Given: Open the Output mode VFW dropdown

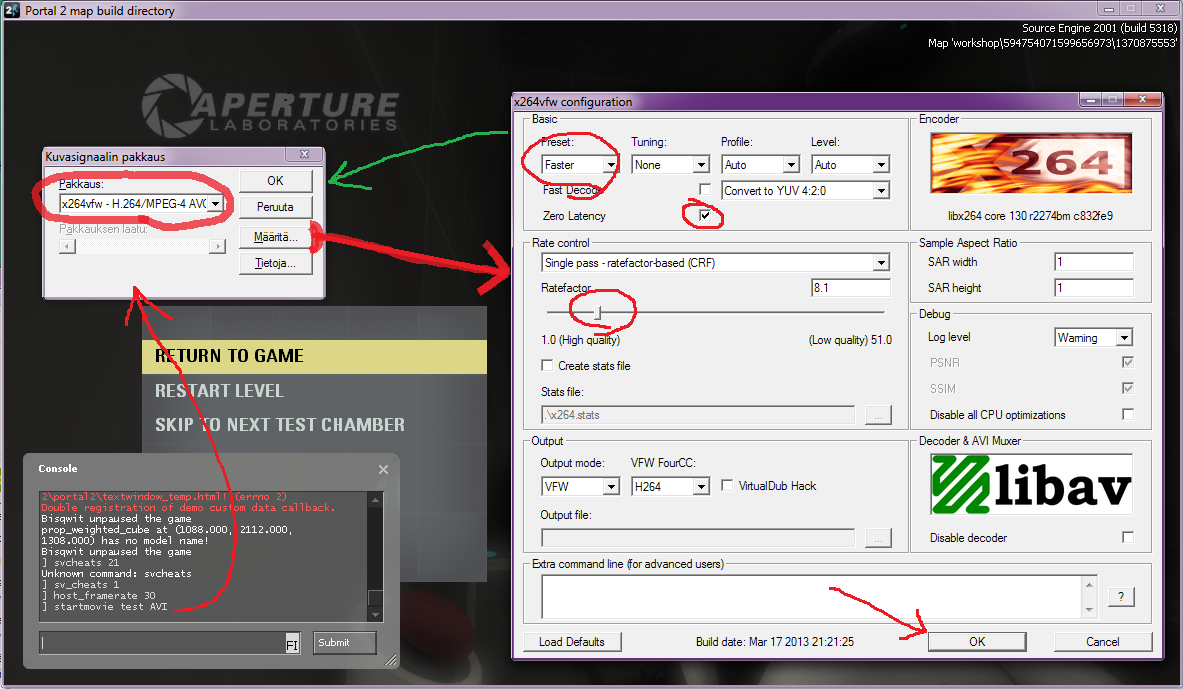Looking at the screenshot, I should [580, 487].
